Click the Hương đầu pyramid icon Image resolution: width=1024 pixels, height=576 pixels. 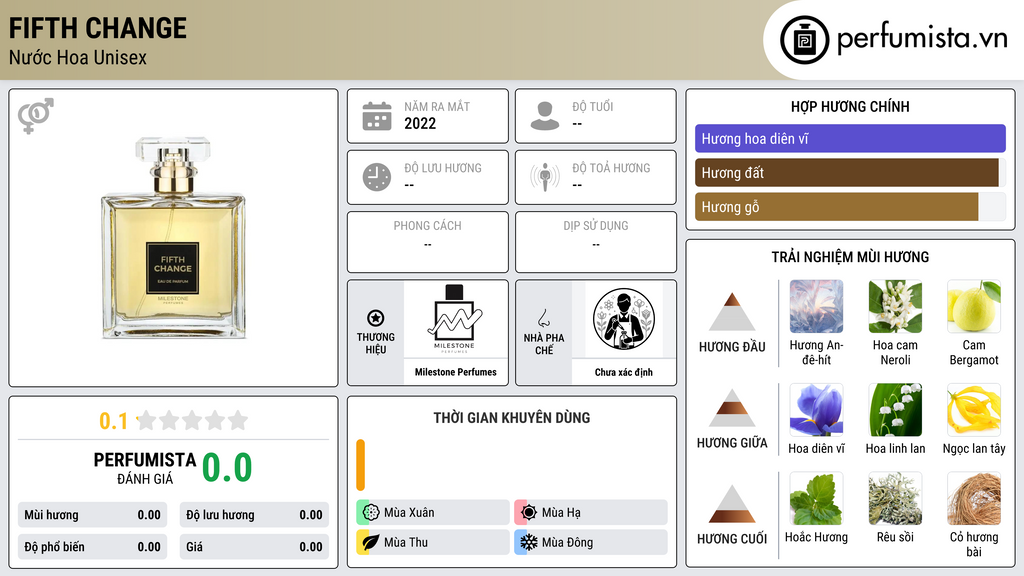[x=732, y=312]
